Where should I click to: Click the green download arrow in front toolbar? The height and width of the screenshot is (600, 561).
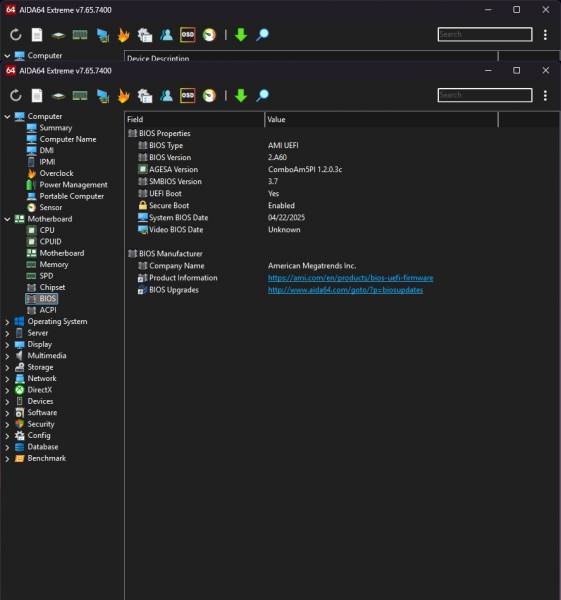(x=241, y=96)
